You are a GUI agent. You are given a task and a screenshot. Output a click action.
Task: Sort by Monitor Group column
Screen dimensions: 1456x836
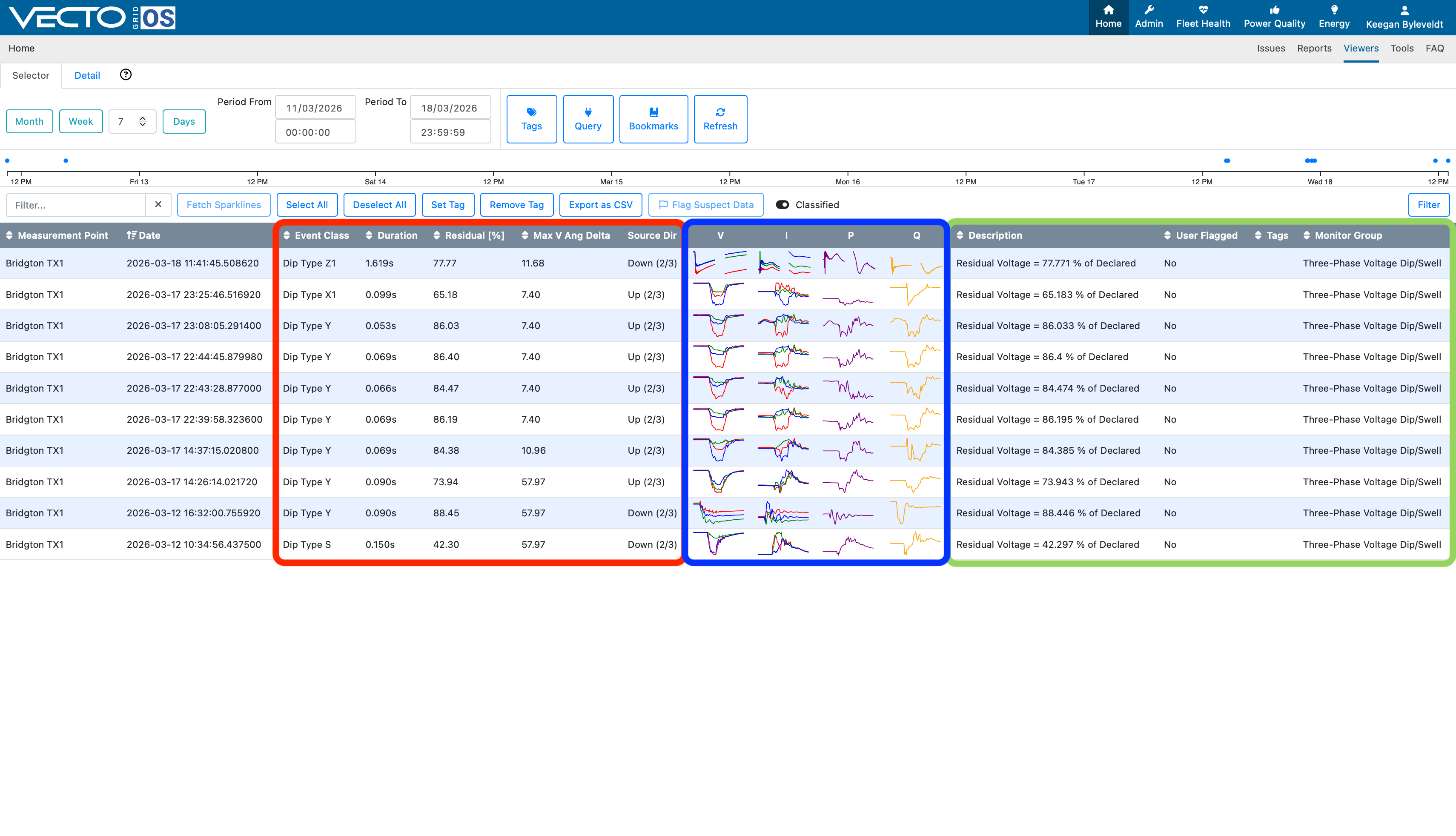[1342, 235]
